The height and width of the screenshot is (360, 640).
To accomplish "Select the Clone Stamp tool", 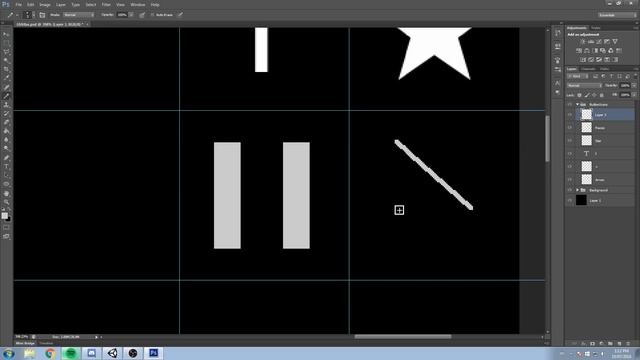I will tap(6, 105).
